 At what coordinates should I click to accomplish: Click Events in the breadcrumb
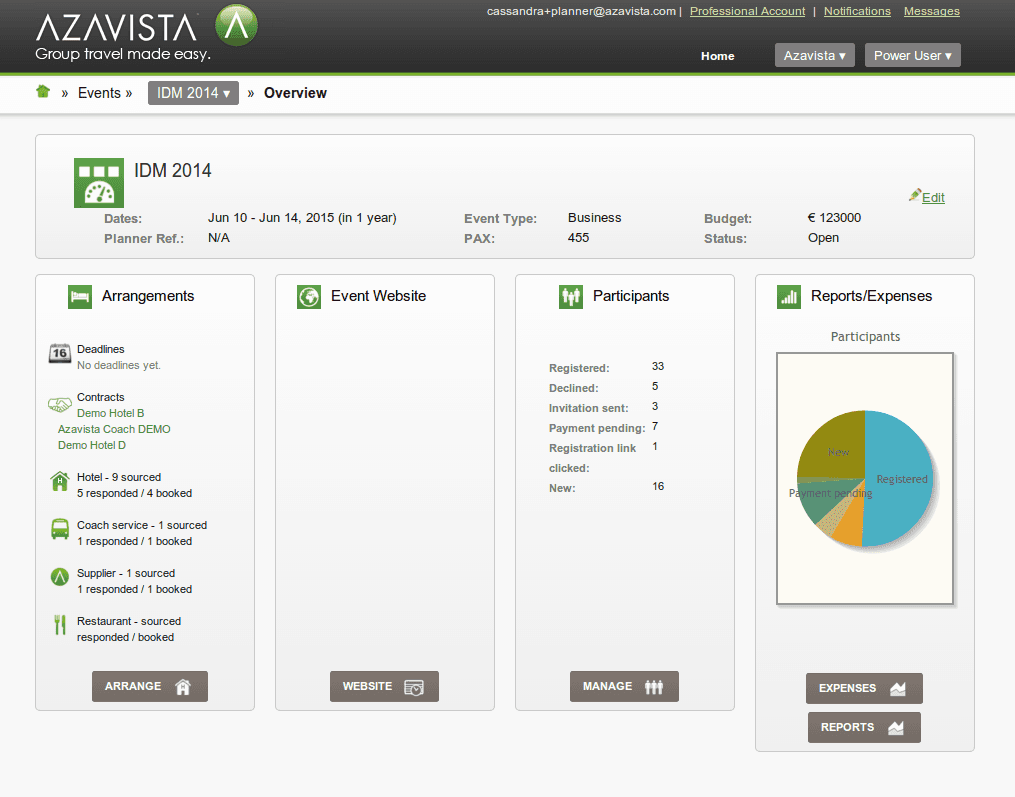point(99,93)
